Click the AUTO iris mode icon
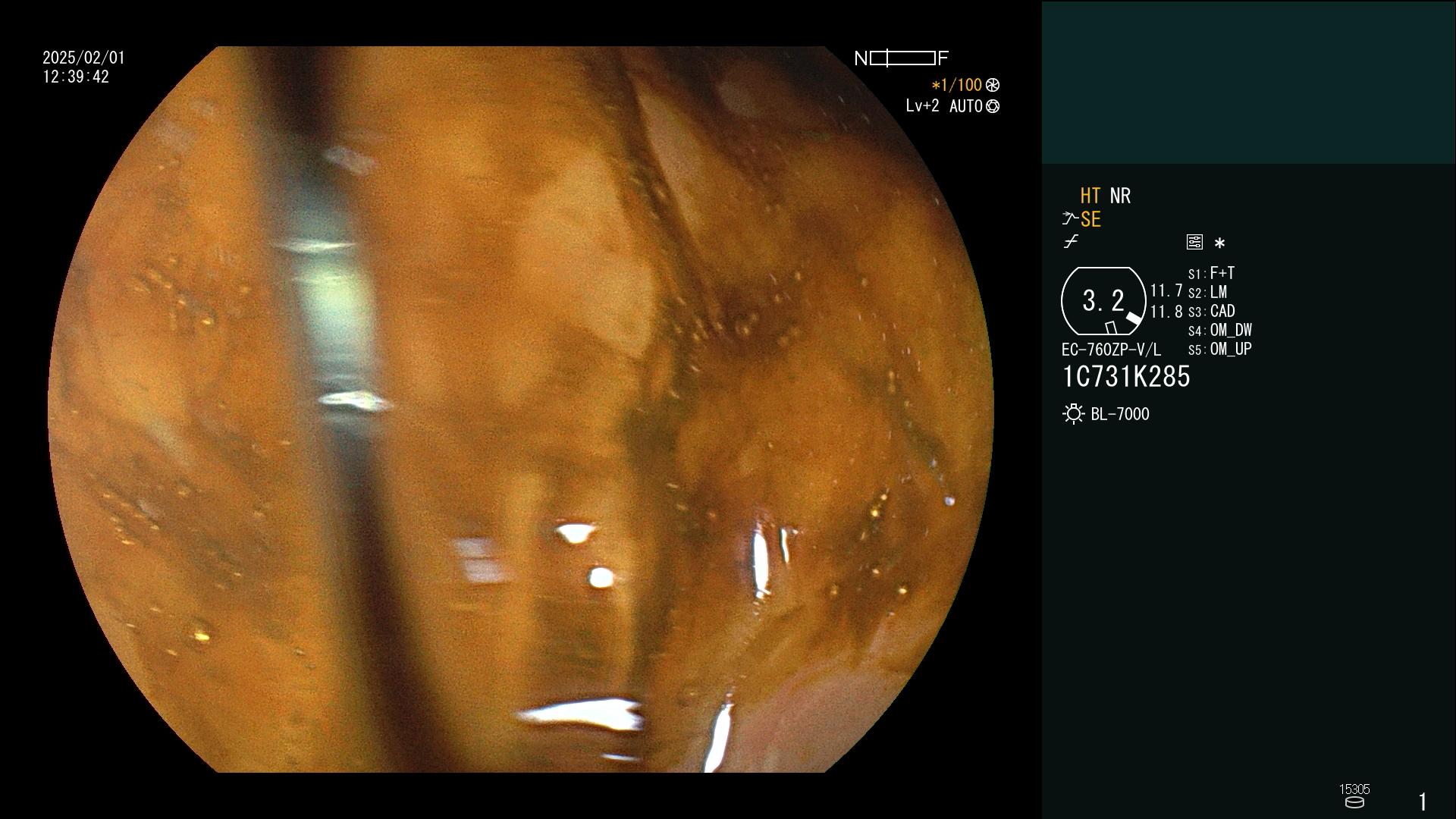The image size is (1456, 819). [993, 106]
